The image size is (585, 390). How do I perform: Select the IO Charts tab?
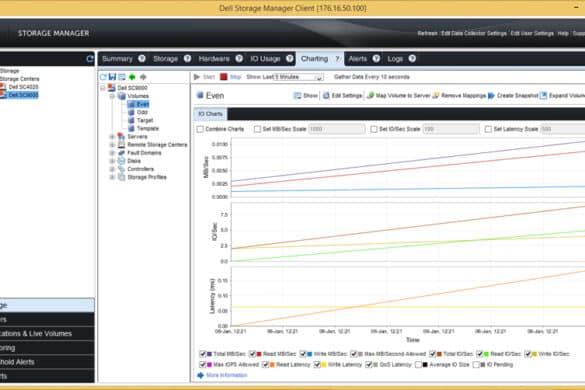tap(210, 114)
